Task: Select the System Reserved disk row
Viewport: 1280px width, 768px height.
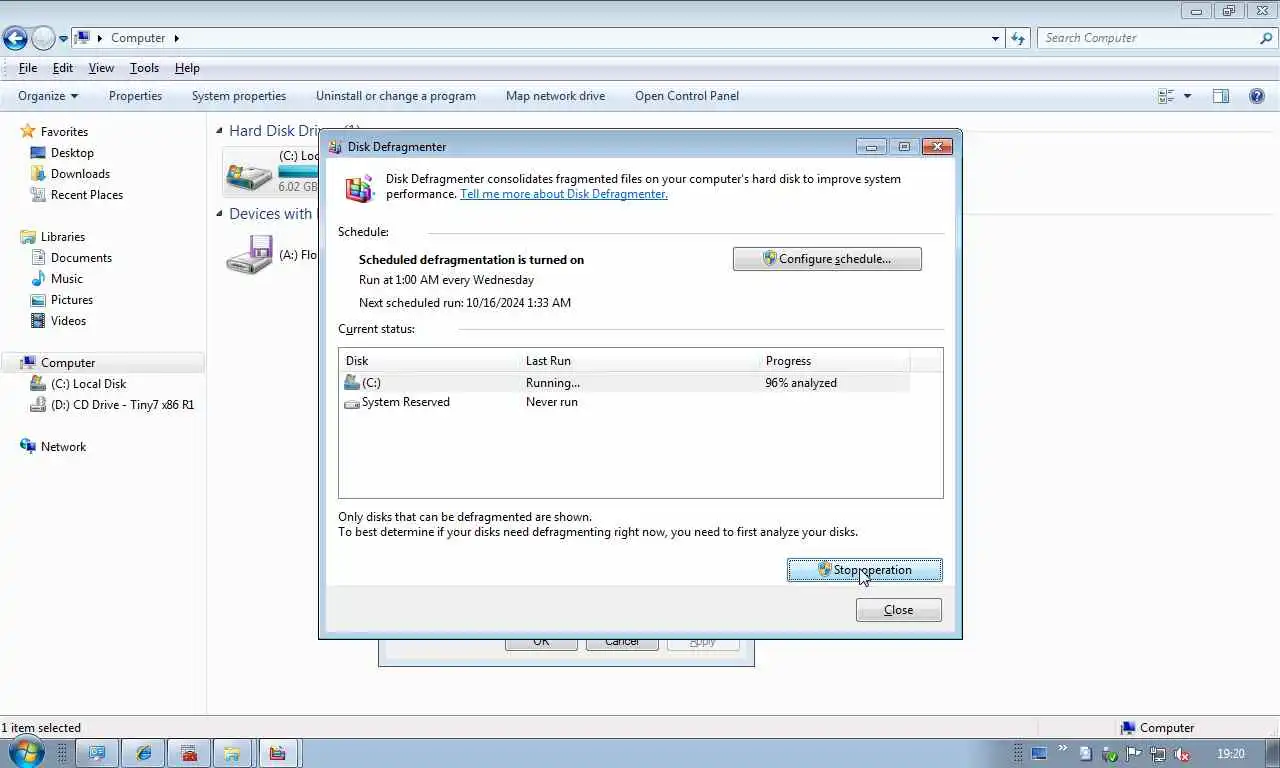Action: click(625, 402)
